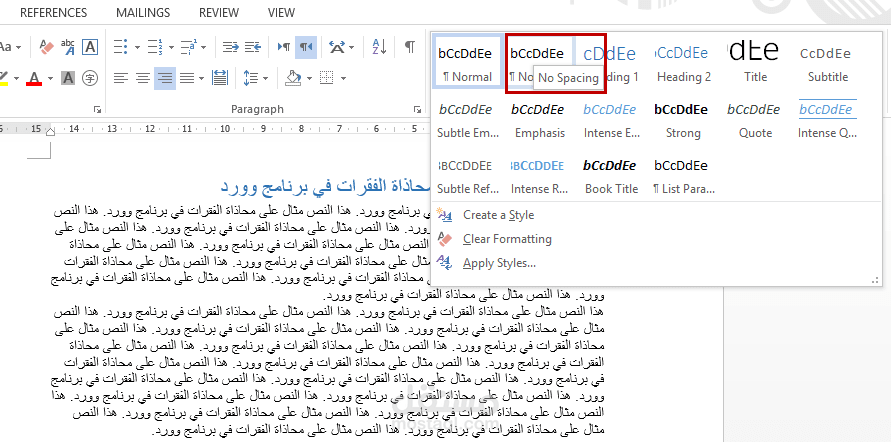Click the ruler right indent marker
Image resolution: width=891 pixels, height=442 pixels.
50,132
